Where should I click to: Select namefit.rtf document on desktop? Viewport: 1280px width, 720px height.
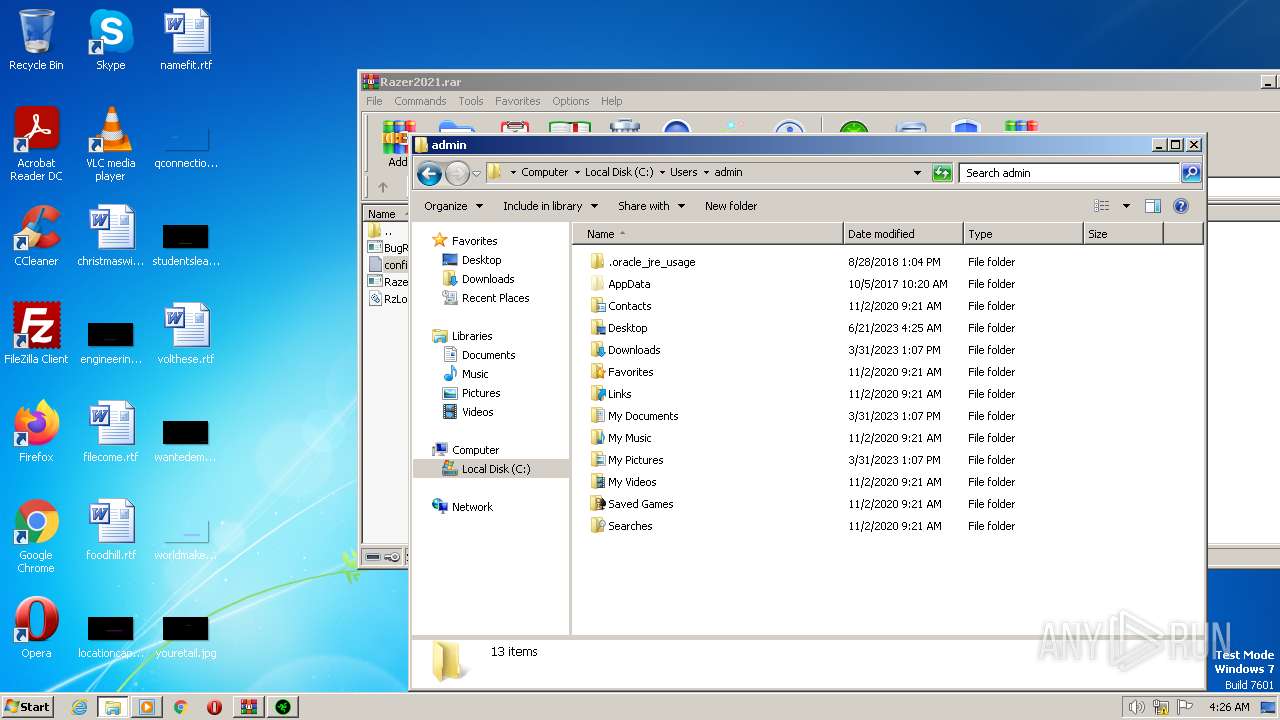[x=186, y=40]
